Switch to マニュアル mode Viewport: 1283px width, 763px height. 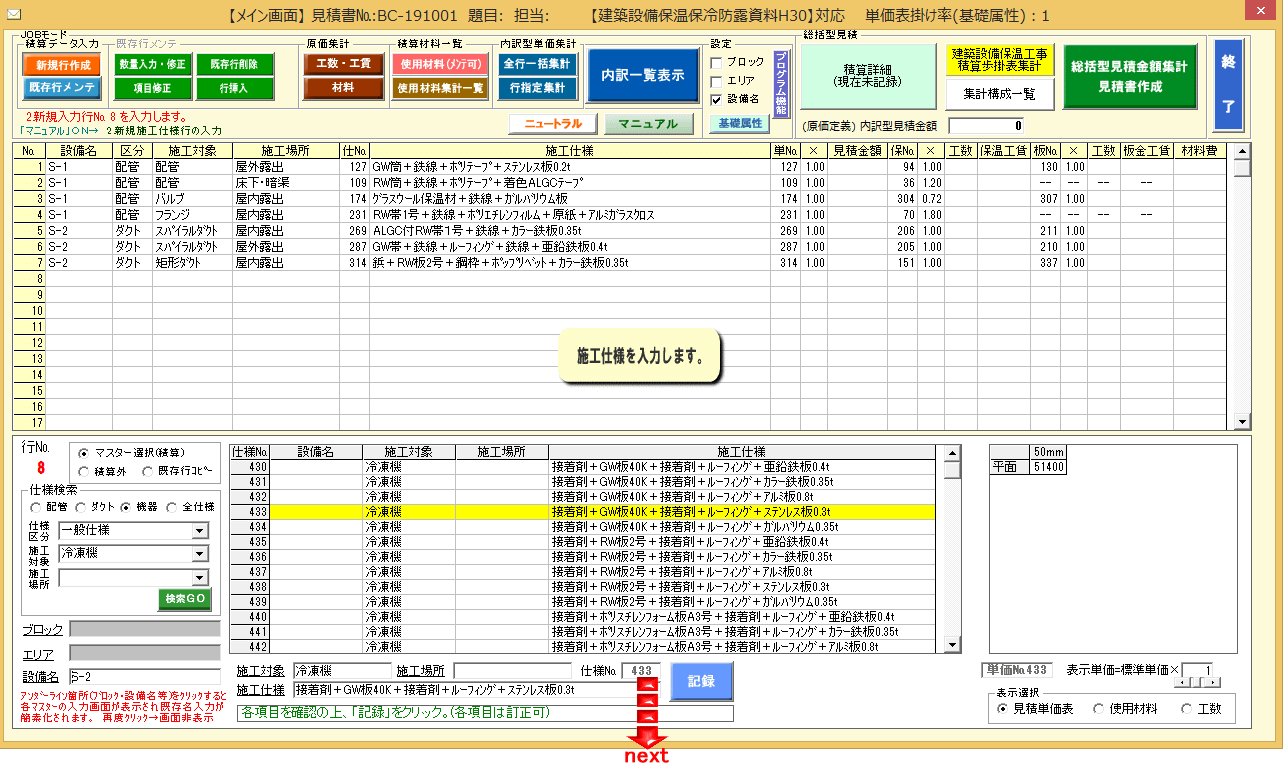648,124
